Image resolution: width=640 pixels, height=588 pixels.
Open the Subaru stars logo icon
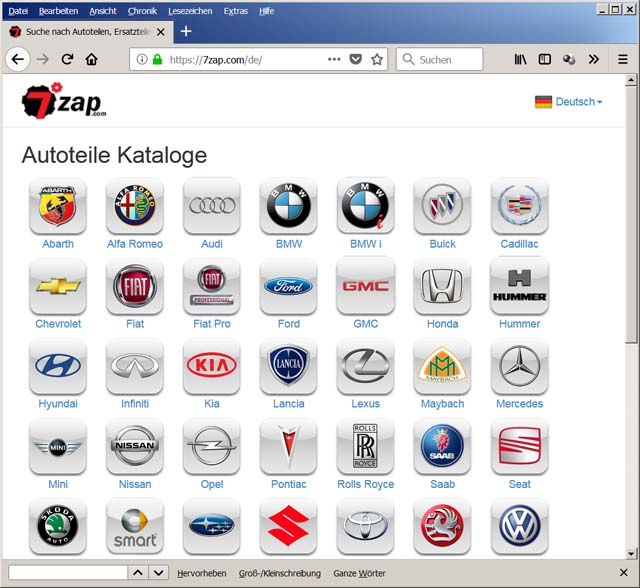[212, 526]
